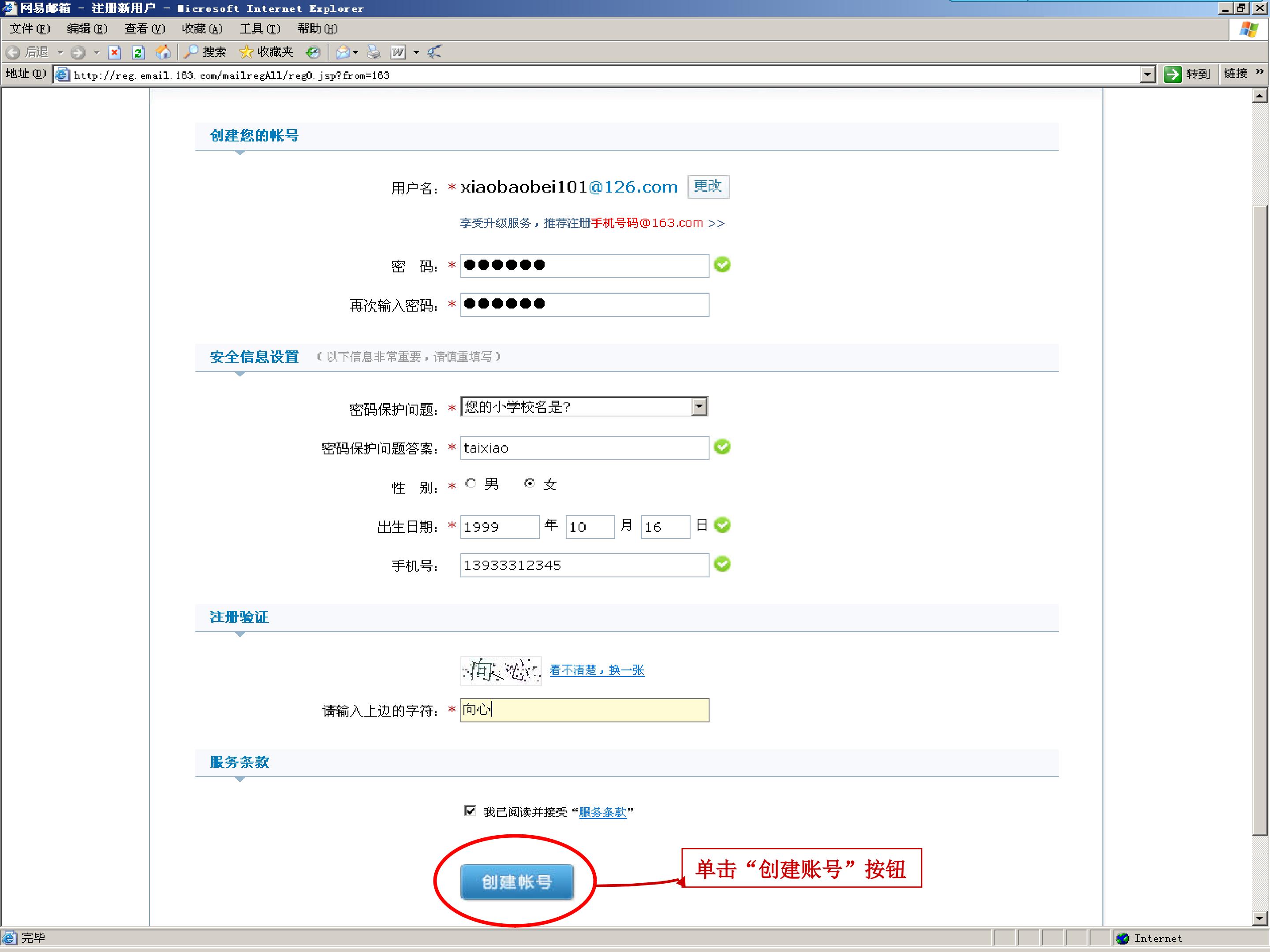
Task: Click the Refresh page icon
Action: (138, 52)
